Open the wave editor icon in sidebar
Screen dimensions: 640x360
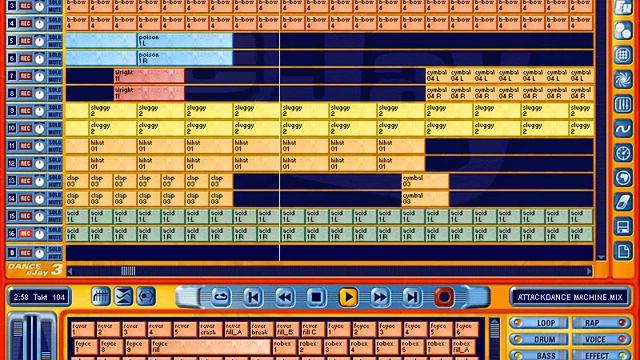click(623, 129)
